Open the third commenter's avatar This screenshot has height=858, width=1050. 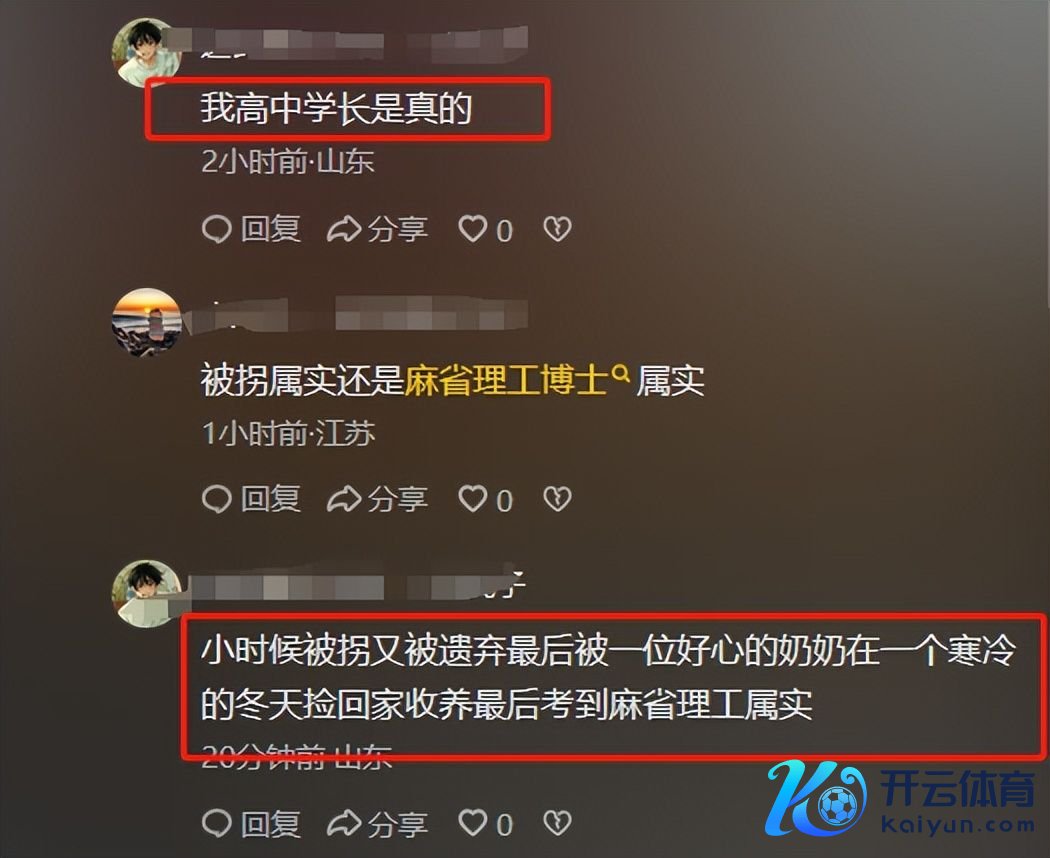(x=146, y=593)
